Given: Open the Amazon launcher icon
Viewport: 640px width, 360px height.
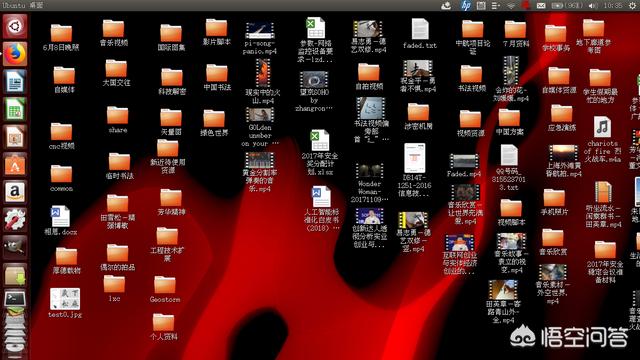Looking at the screenshot, I should click(x=15, y=192).
